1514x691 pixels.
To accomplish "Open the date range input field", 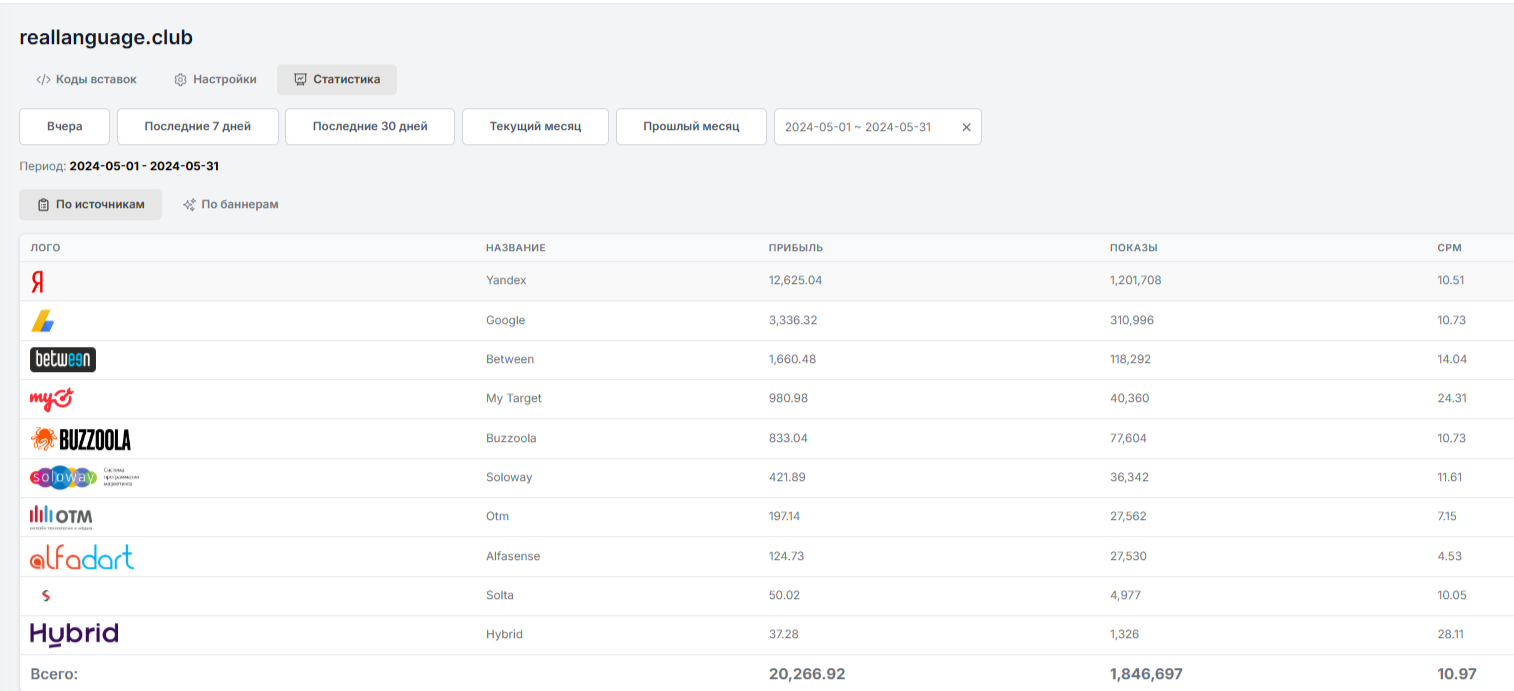I will pos(860,127).
